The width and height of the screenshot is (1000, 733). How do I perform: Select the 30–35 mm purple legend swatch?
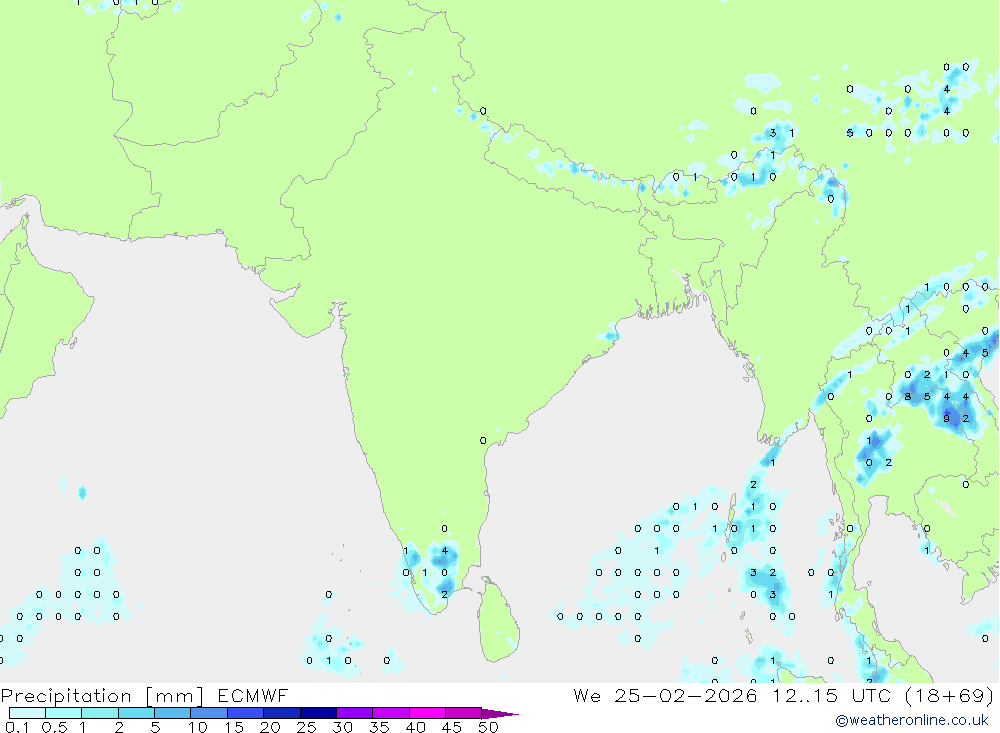[355, 713]
